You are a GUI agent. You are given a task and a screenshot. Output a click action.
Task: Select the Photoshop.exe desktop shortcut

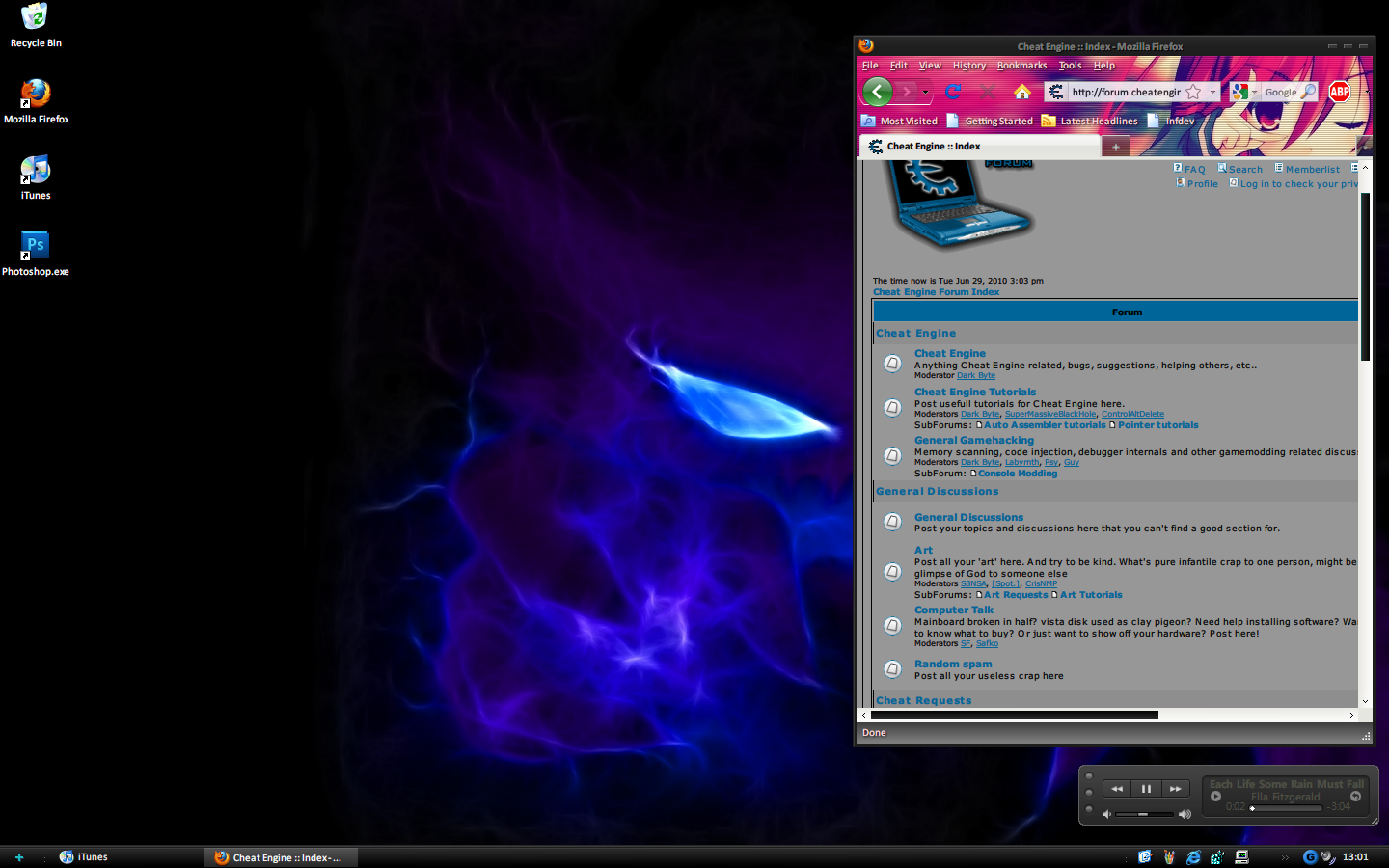point(36,254)
